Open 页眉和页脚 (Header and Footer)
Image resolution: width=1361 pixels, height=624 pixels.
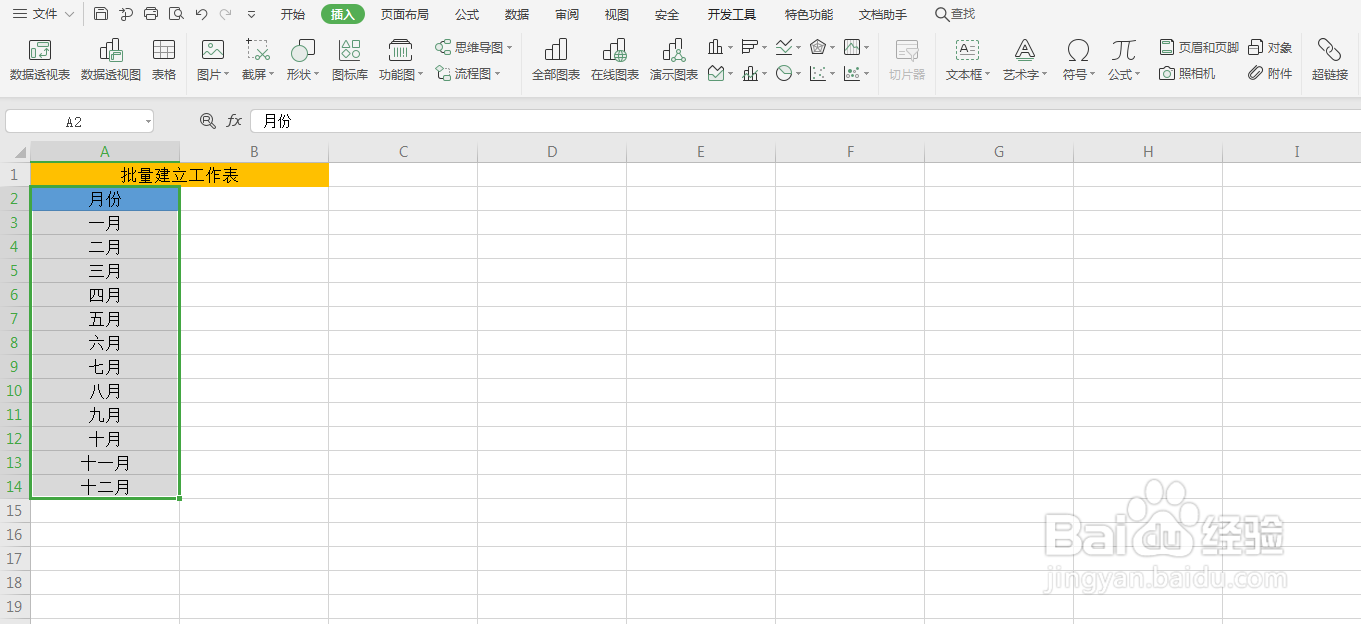pos(1199,47)
